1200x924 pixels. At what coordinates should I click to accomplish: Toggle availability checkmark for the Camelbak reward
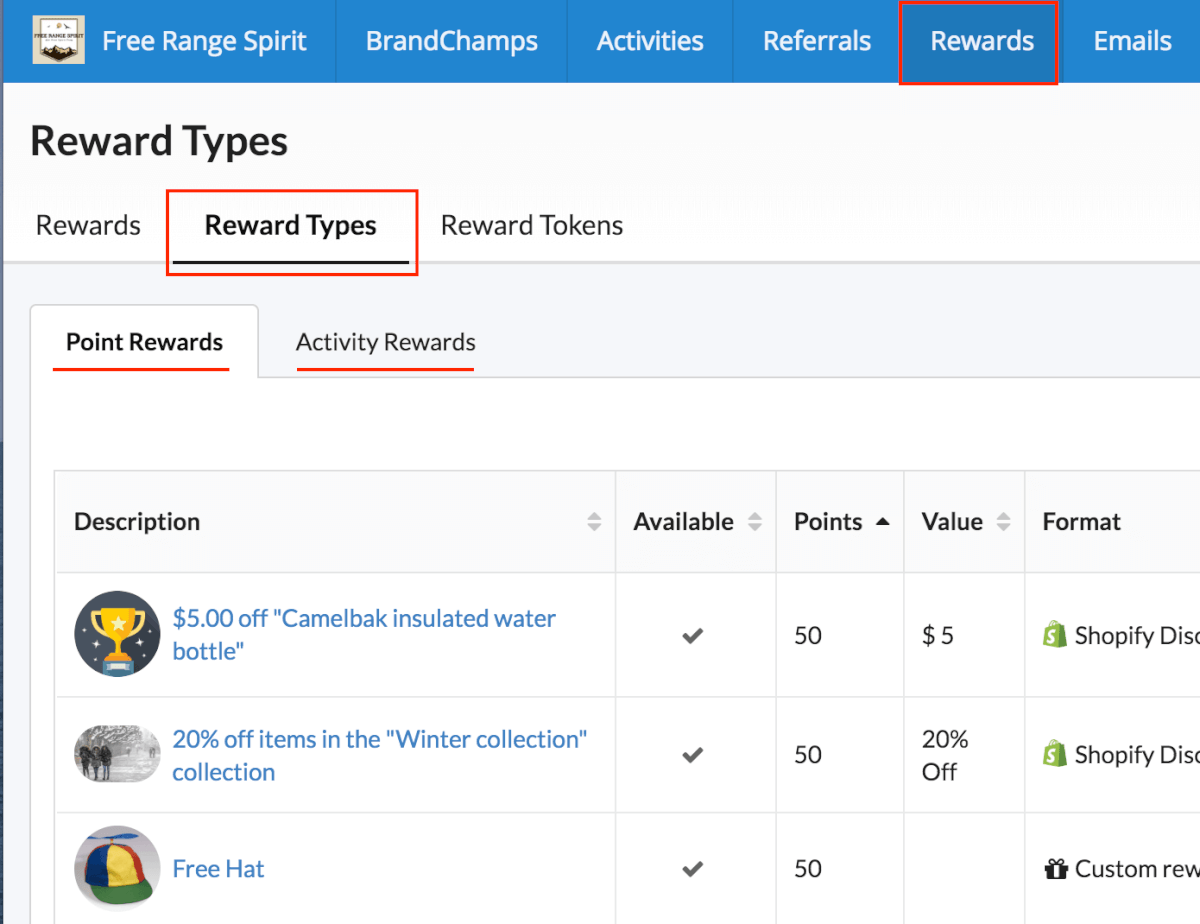point(694,635)
